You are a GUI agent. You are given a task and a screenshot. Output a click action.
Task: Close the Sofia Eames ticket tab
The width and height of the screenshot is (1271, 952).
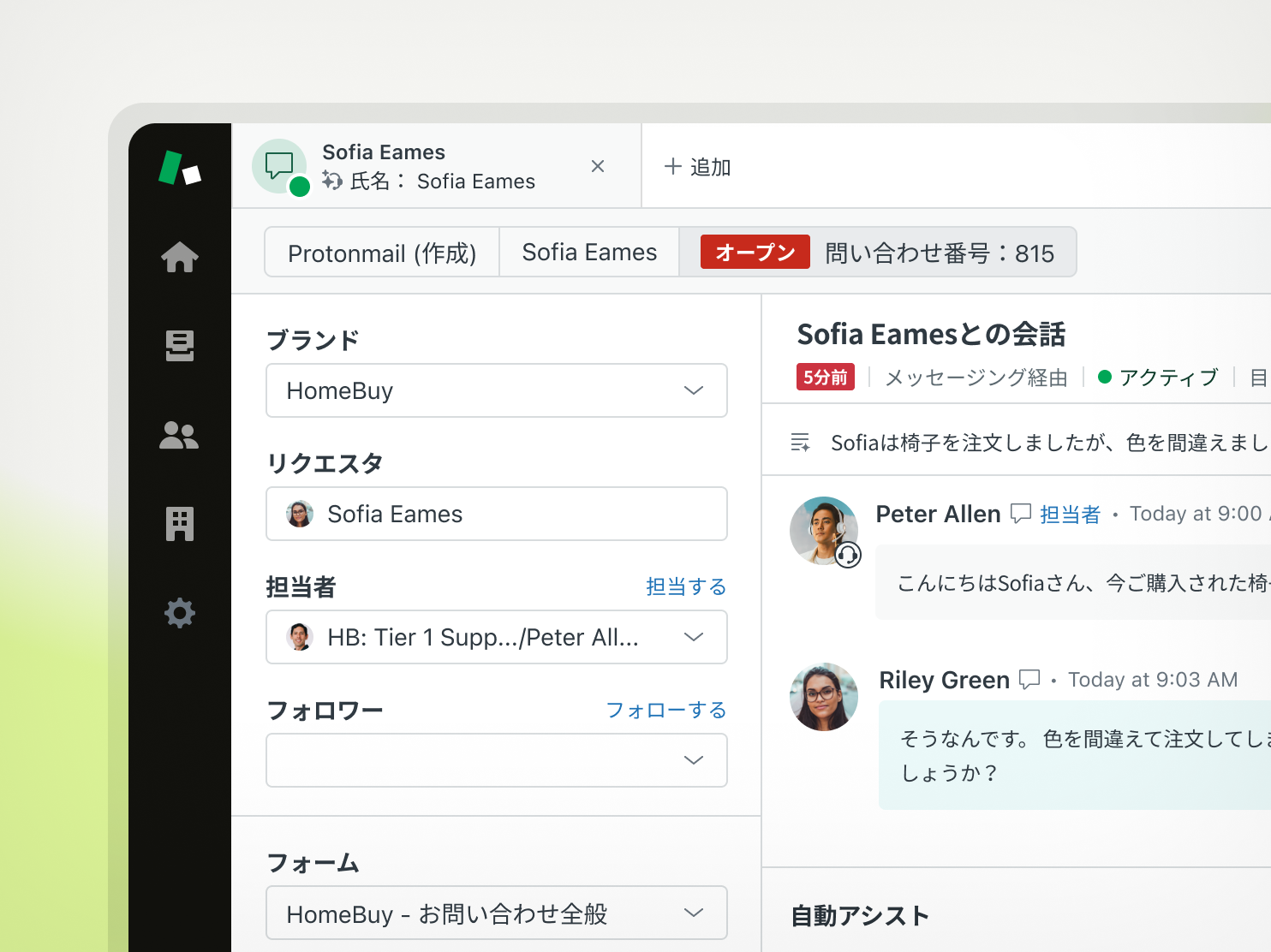pos(598,166)
